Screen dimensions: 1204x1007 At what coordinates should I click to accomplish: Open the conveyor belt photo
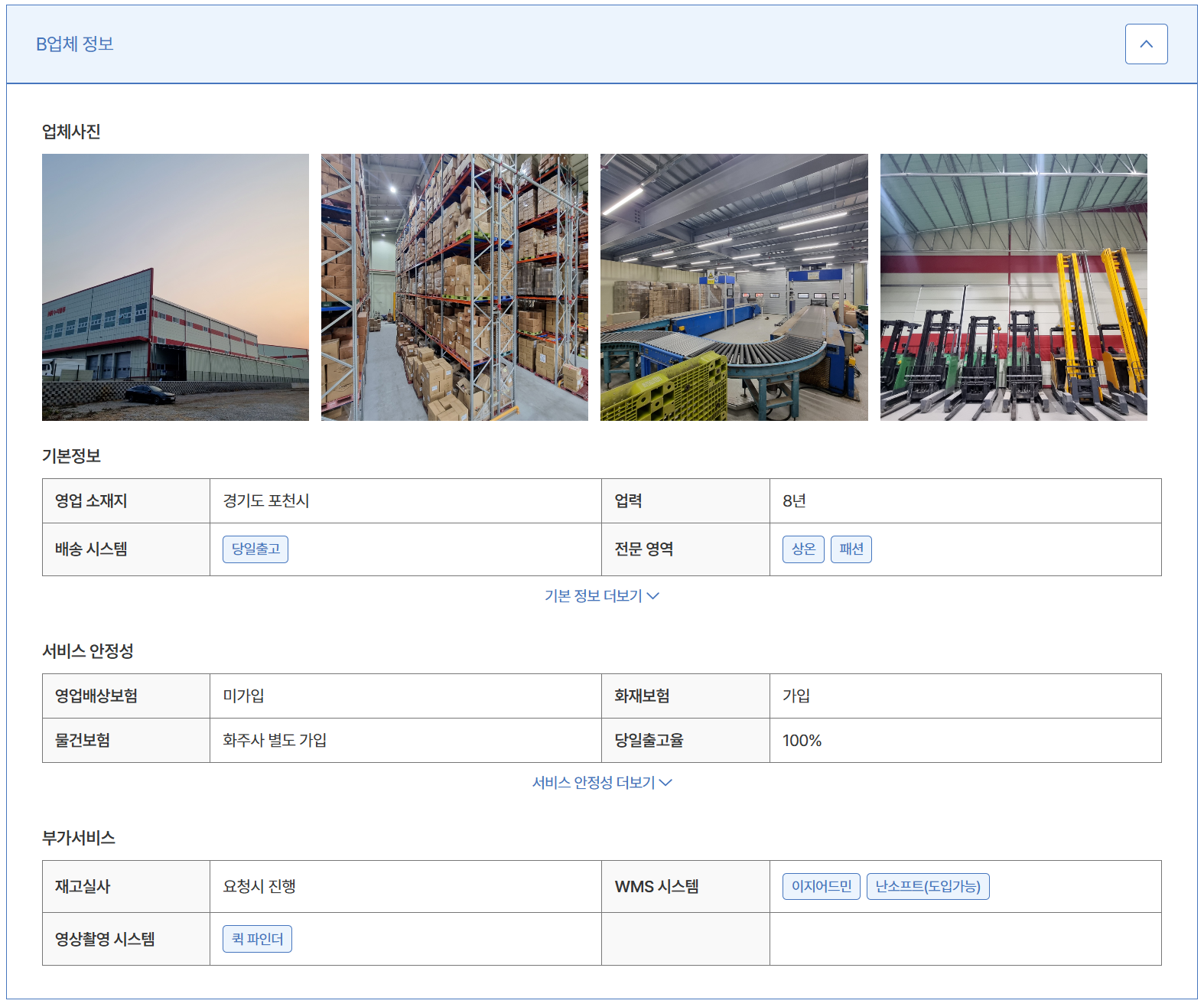pyautogui.click(x=734, y=287)
